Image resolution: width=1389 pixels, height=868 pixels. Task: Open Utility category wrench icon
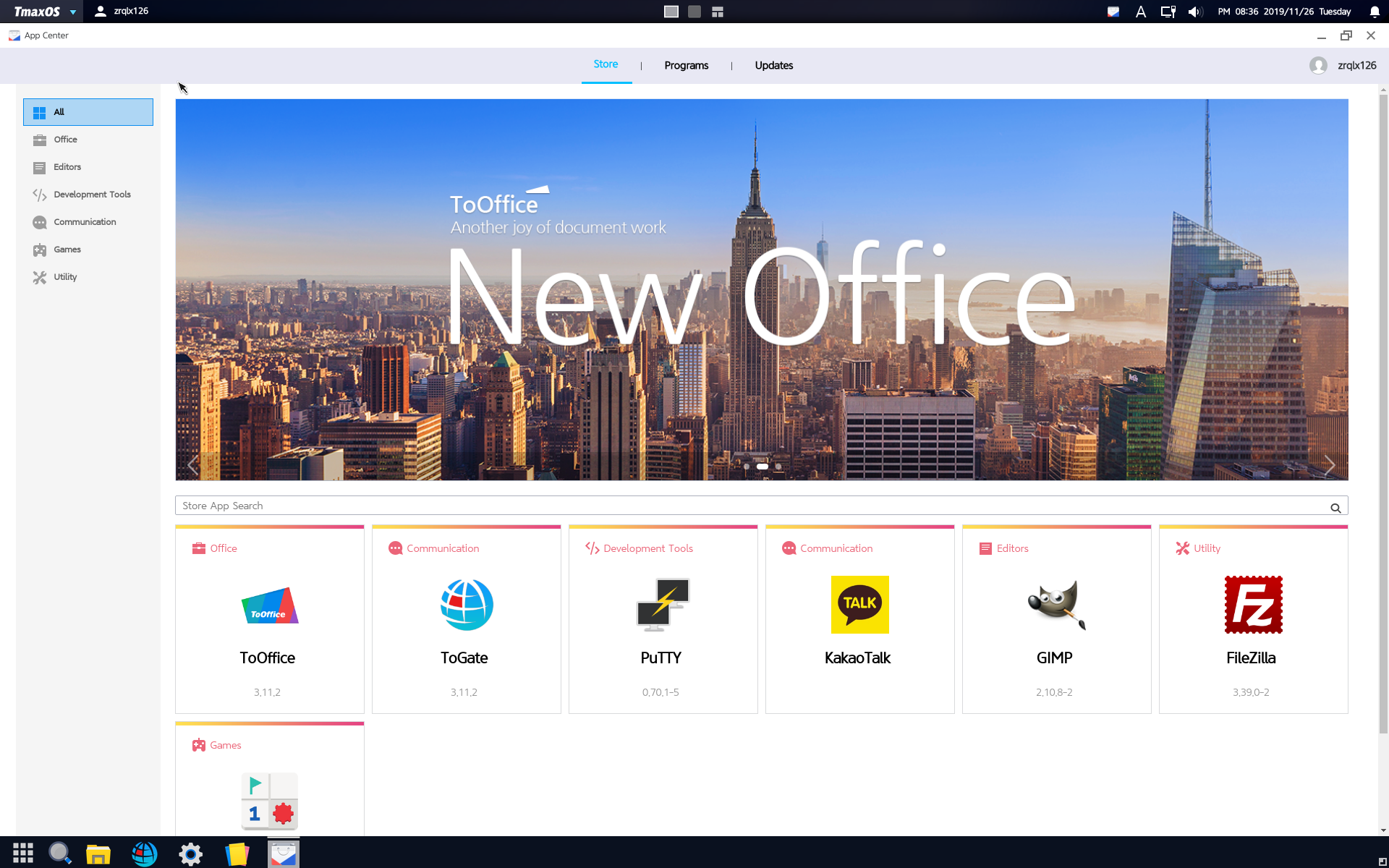tap(40, 277)
